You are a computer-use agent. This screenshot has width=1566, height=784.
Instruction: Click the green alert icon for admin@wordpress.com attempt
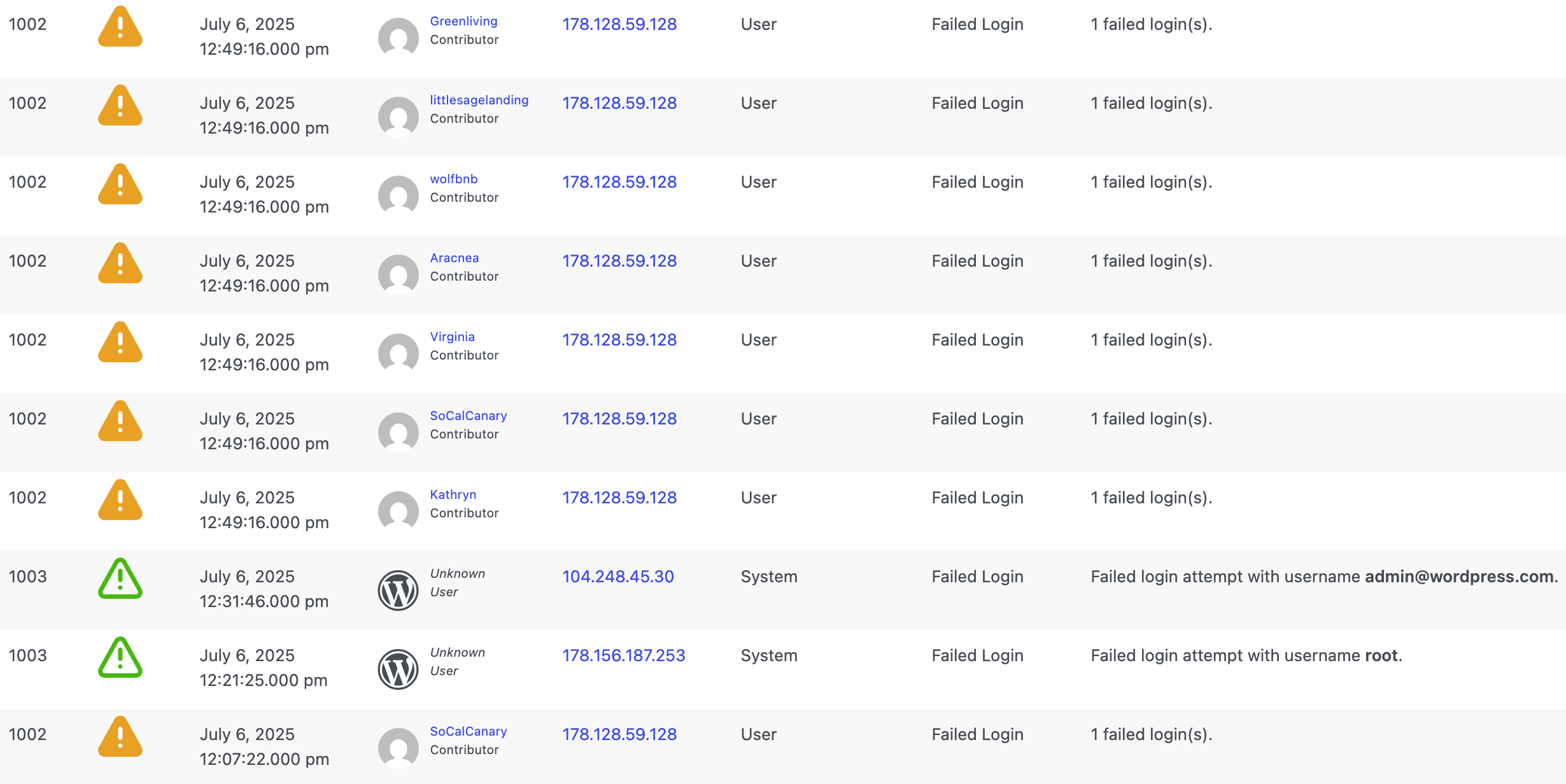(x=120, y=579)
